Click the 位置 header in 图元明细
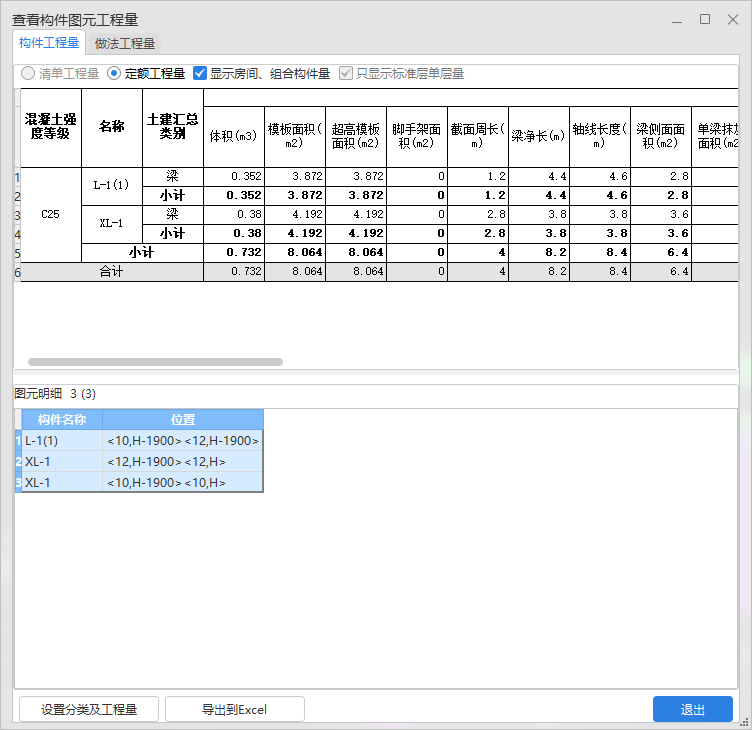This screenshot has height=730, width=752. pos(183,420)
